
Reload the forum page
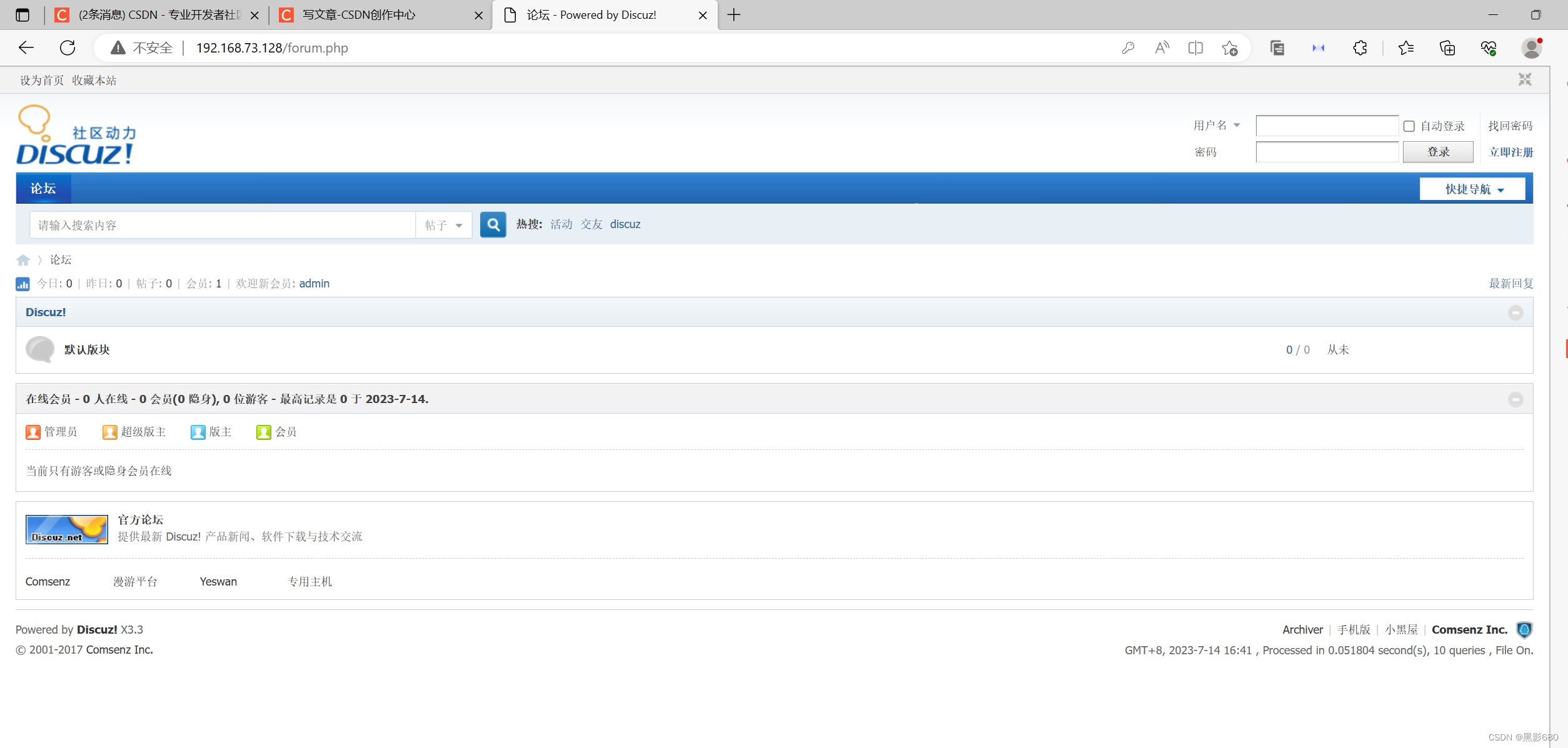[x=68, y=47]
